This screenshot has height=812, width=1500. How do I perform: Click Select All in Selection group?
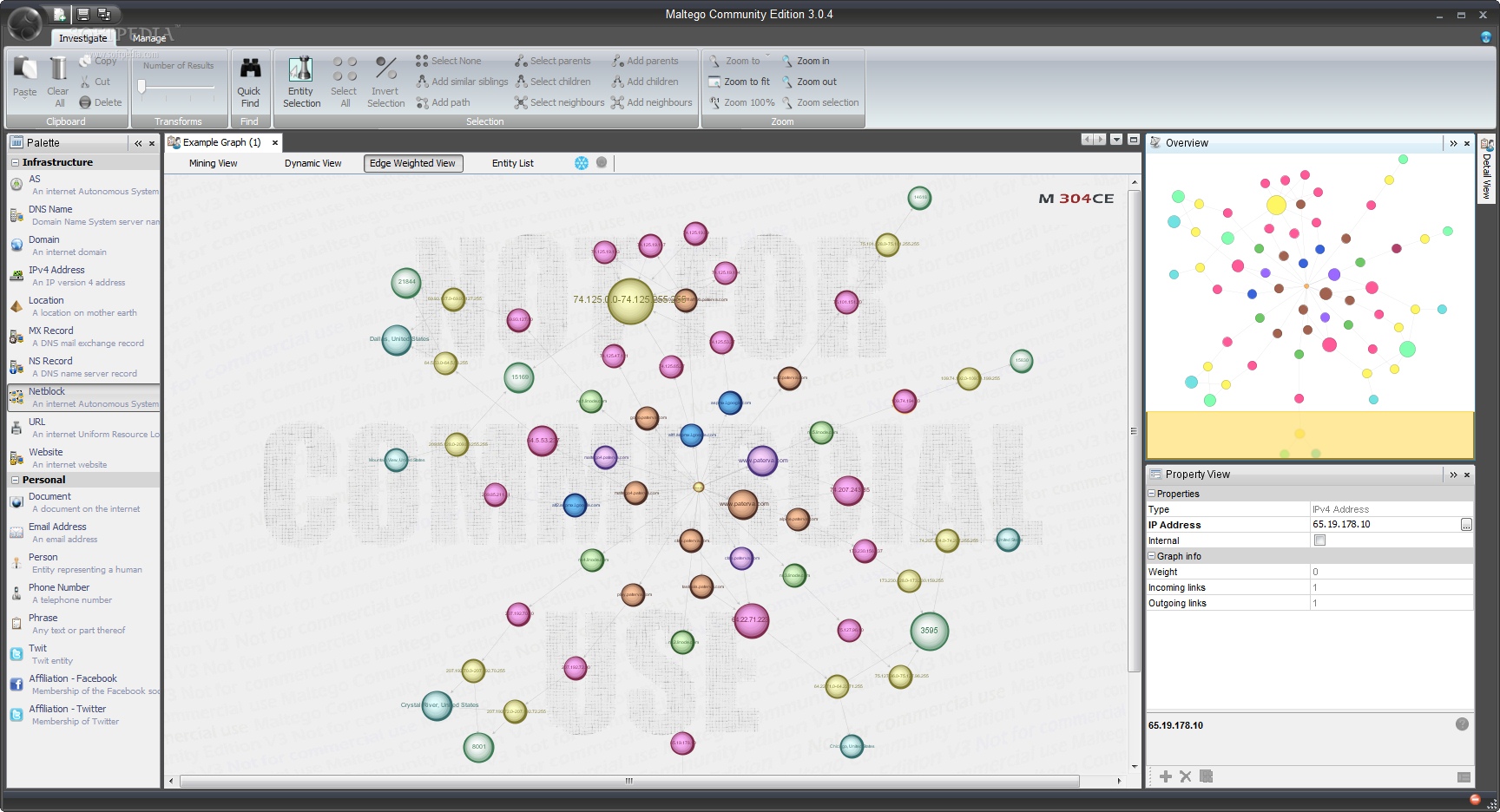(x=345, y=82)
